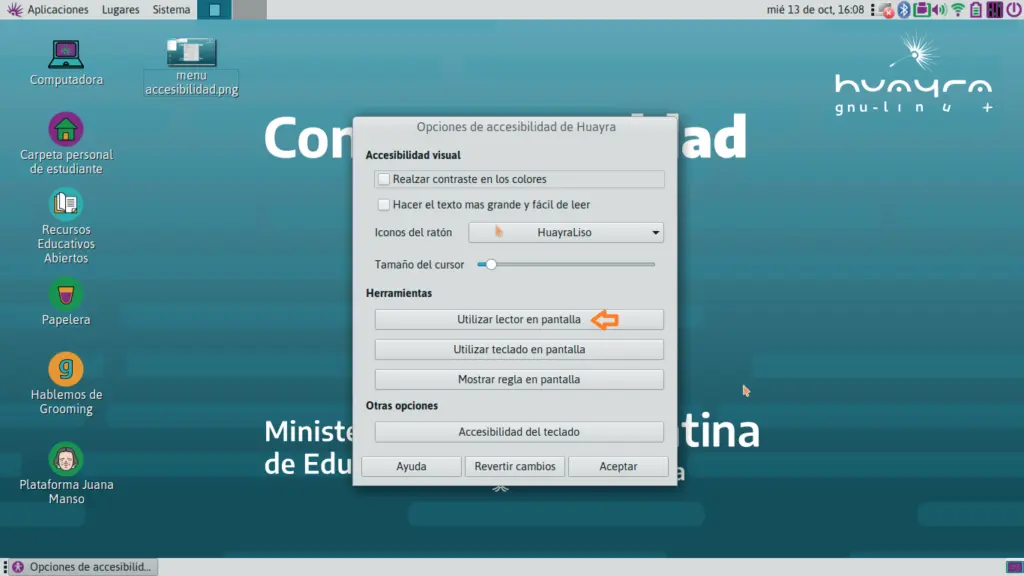This screenshot has height=576, width=1024.
Task: Click the Otras opciones section heading
Action: click(402, 406)
